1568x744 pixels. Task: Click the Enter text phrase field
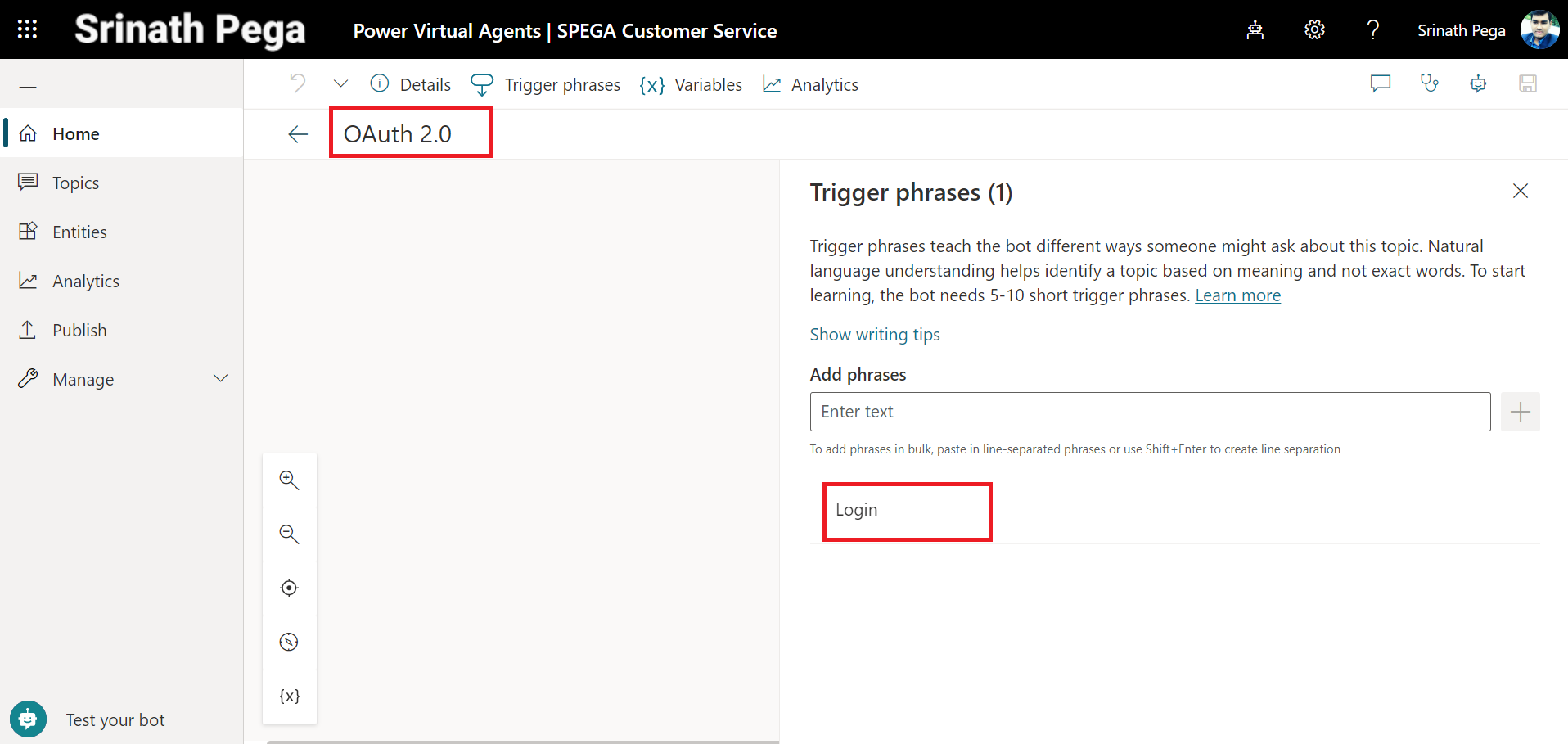pos(1149,412)
